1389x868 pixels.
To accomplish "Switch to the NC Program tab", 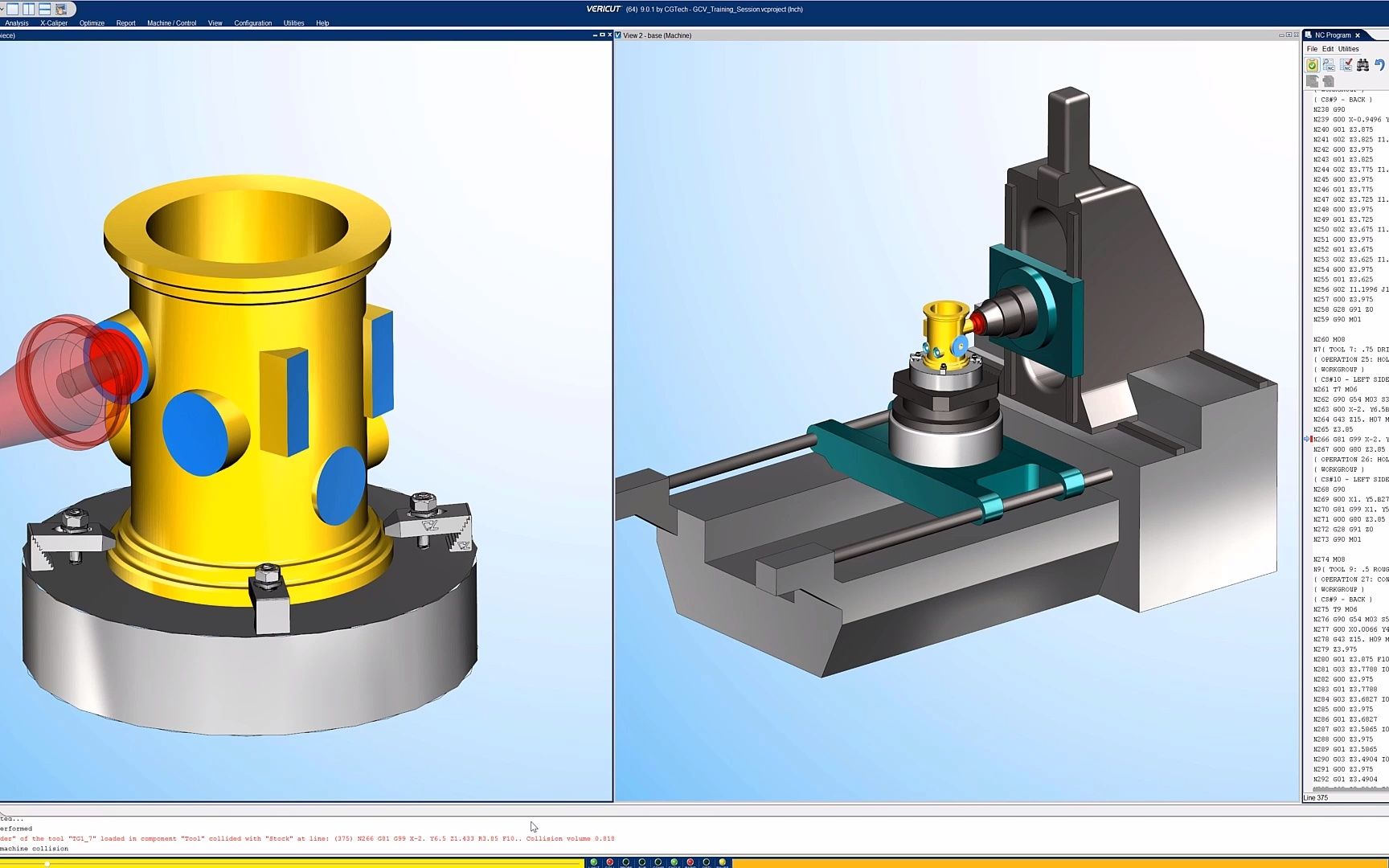I will (1332, 35).
